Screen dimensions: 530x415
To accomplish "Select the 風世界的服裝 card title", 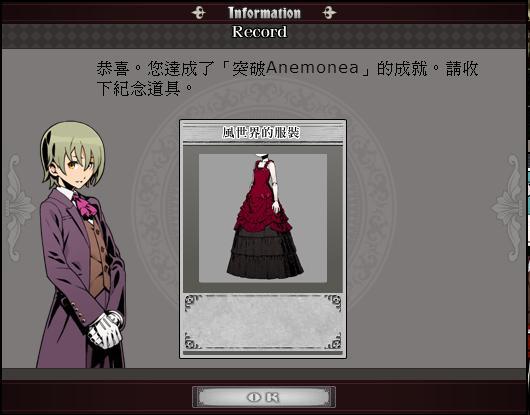I will point(261,132).
